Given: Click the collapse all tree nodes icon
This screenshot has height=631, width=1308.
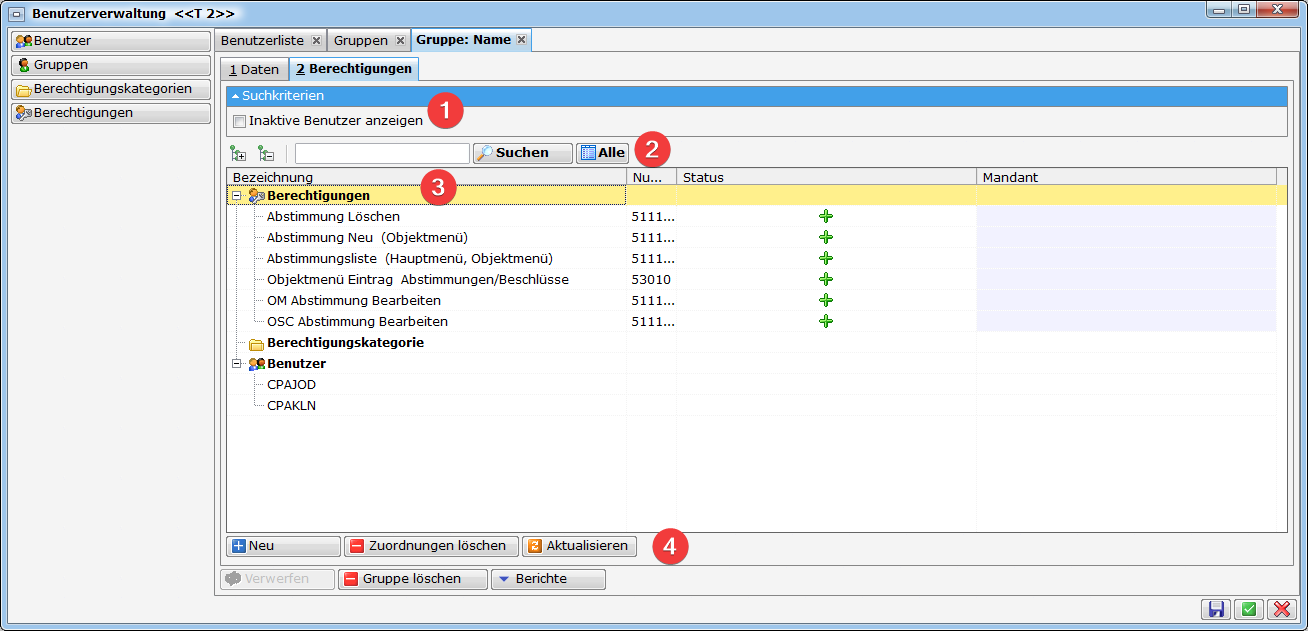Looking at the screenshot, I should (266, 153).
